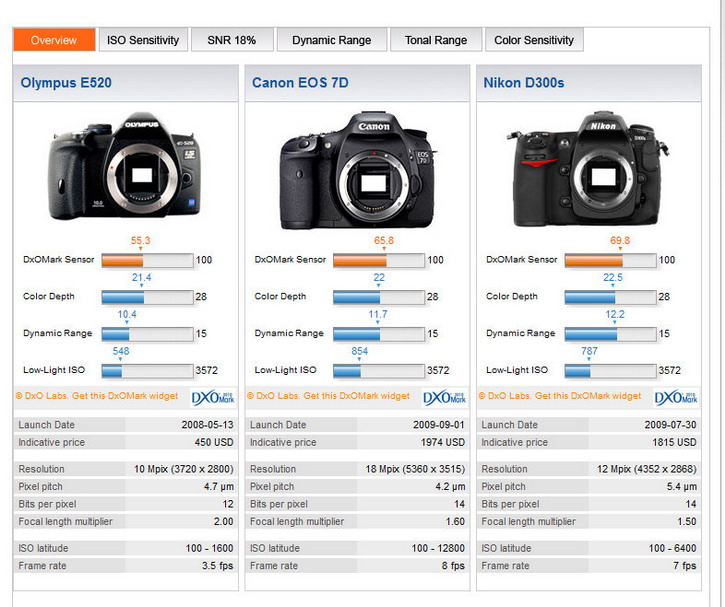The height and width of the screenshot is (607, 725).
Task: Click the Nikon D300s camera photo
Action: click(x=587, y=169)
